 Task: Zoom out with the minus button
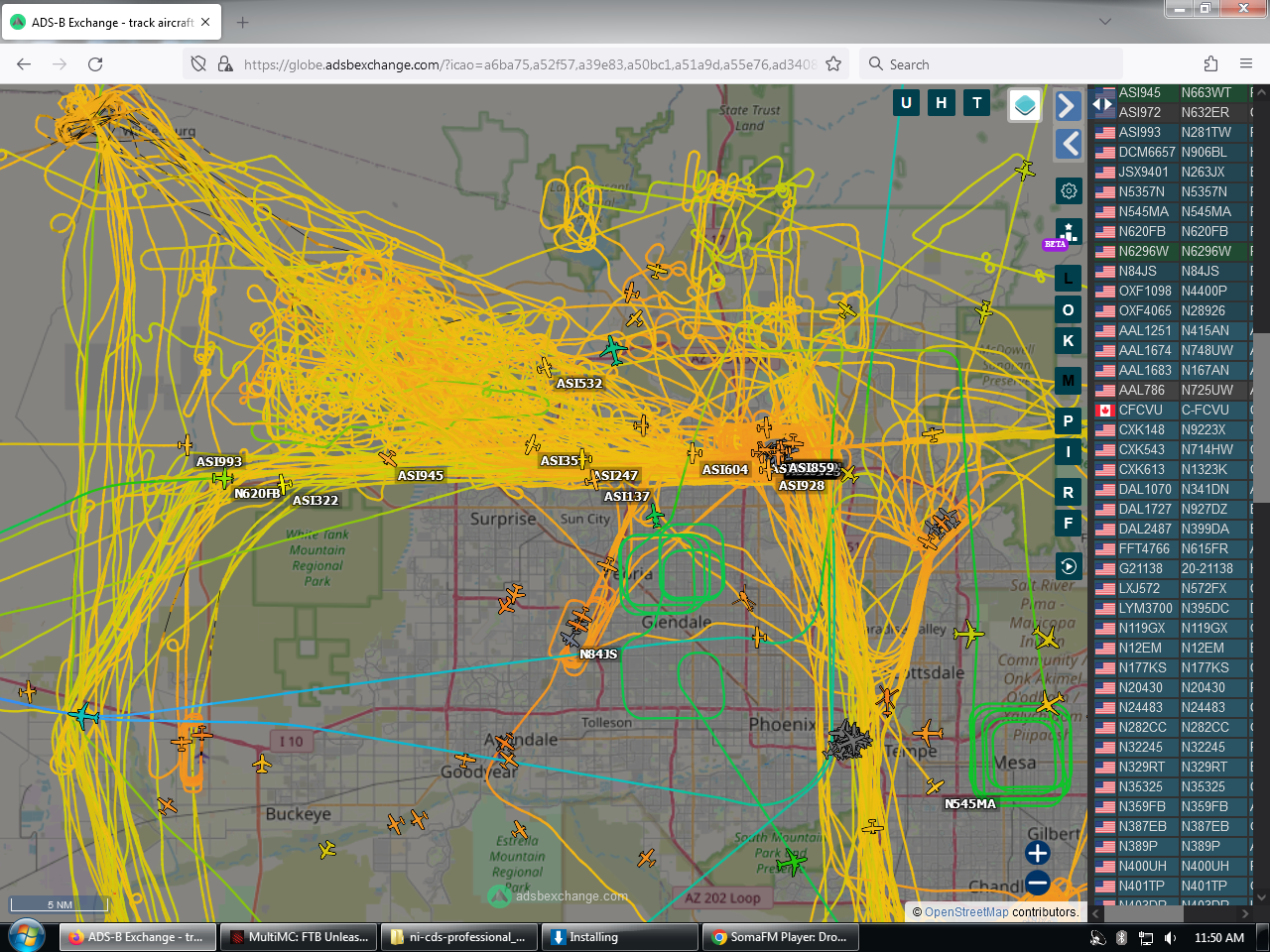pyautogui.click(x=1038, y=882)
